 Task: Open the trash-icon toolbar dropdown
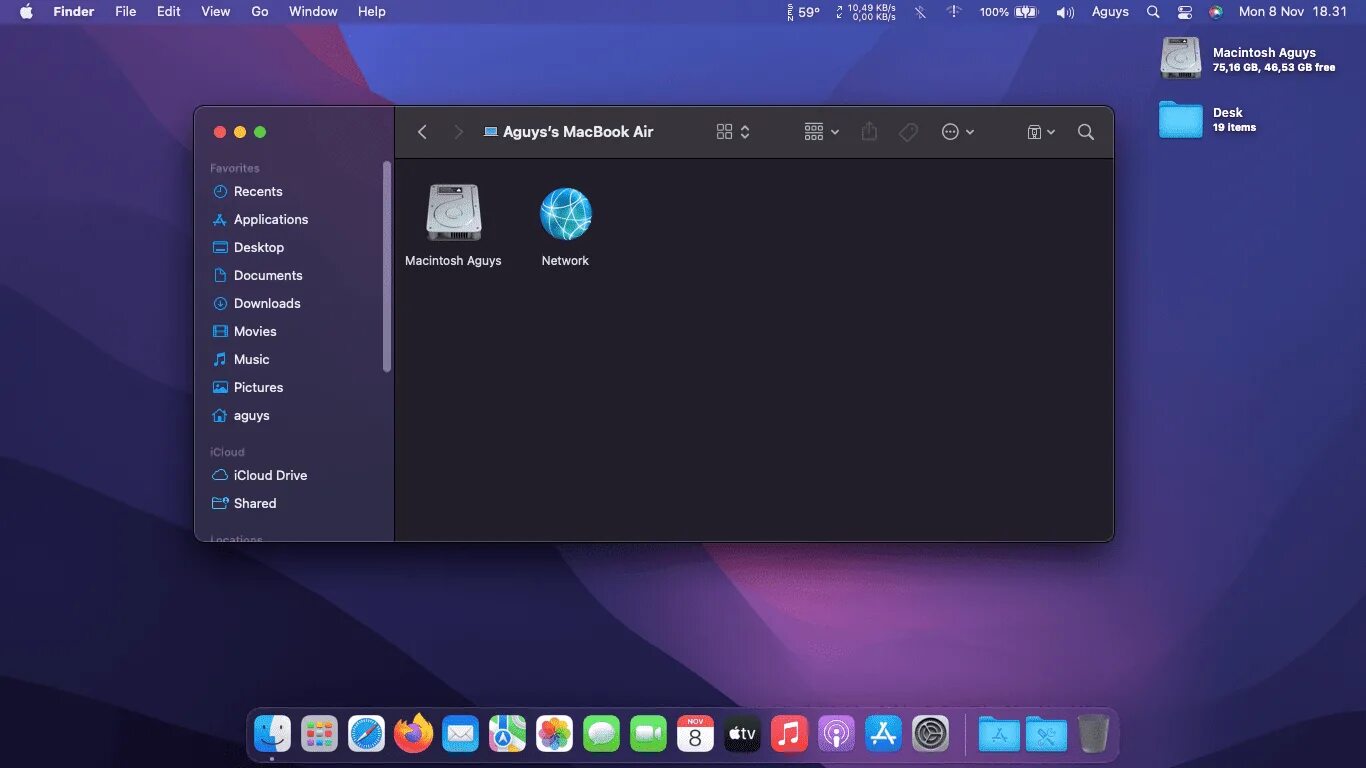(1041, 132)
